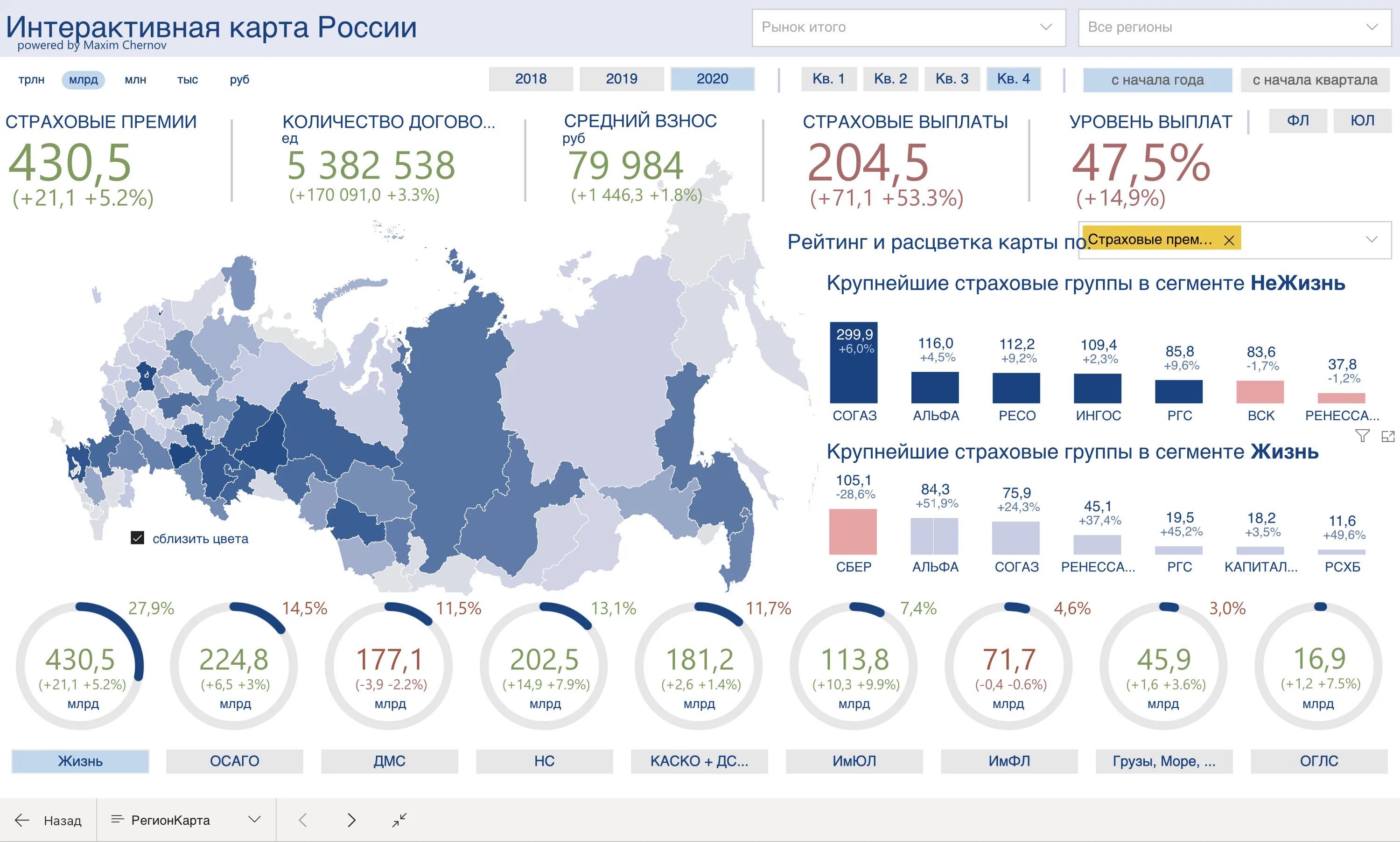Viewport: 1400px width, 842px height.
Task: Toggle the ФЛ filter button
Action: pos(1298,121)
